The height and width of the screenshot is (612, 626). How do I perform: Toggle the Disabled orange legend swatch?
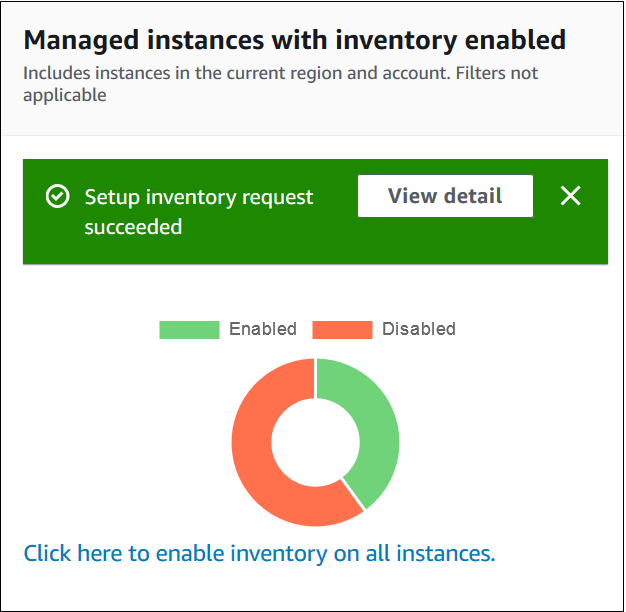pos(342,329)
